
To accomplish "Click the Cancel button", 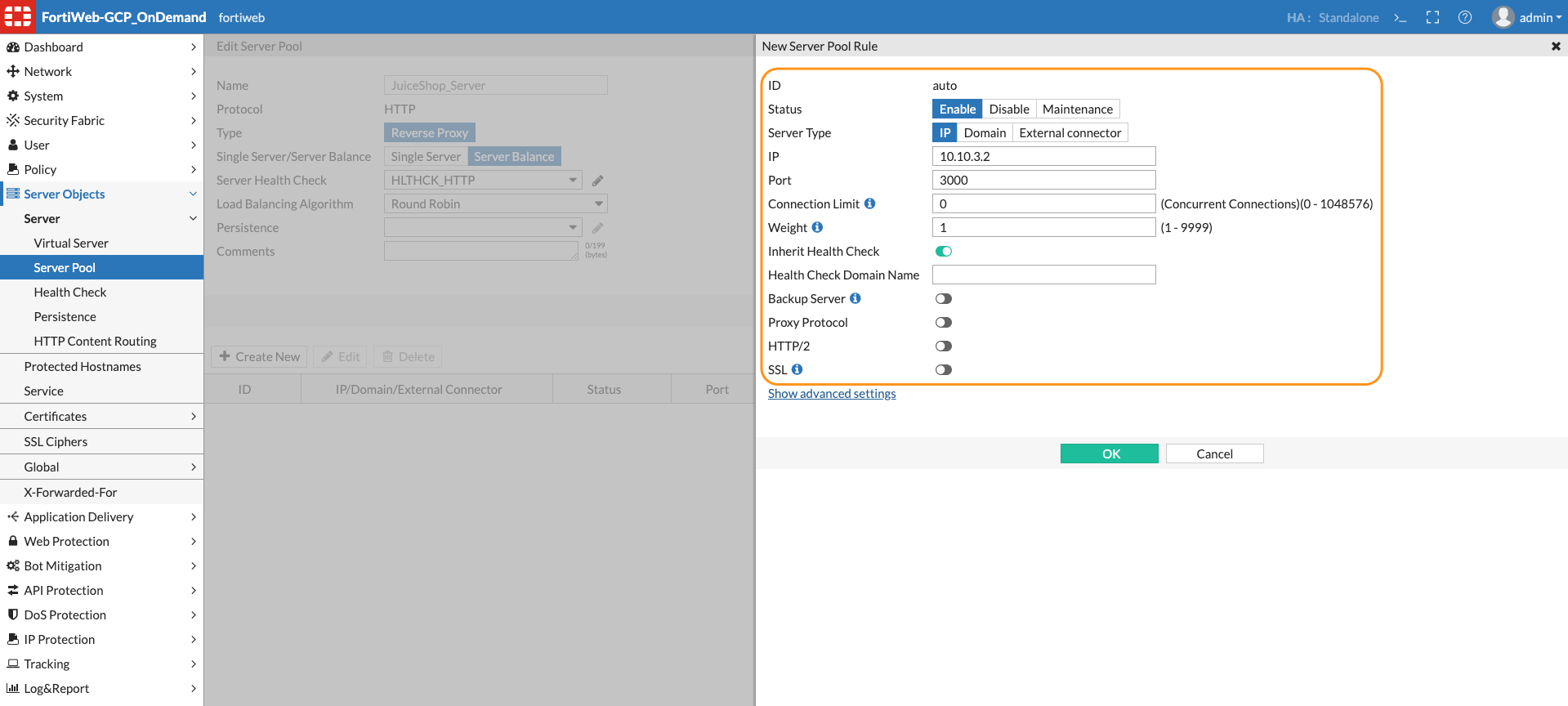I will [x=1214, y=454].
